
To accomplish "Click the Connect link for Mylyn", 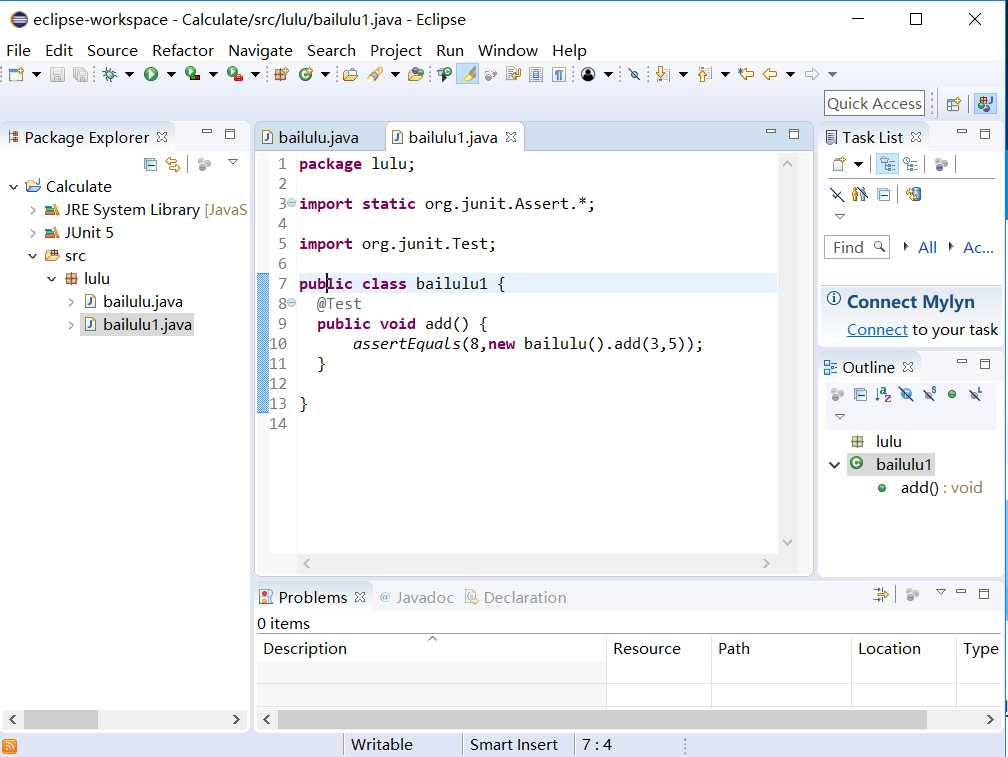I will pyautogui.click(x=877, y=330).
